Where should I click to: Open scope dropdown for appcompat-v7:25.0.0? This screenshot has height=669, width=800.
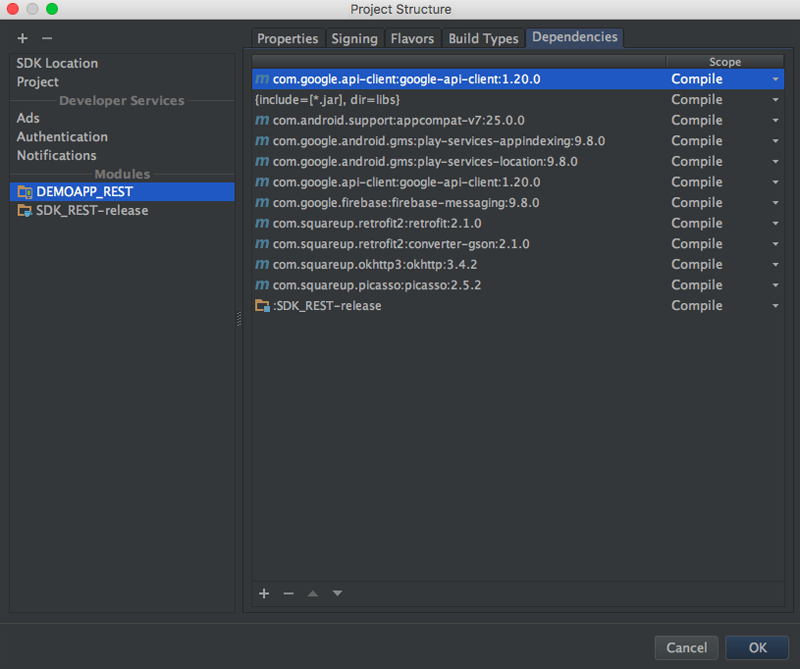click(x=776, y=120)
